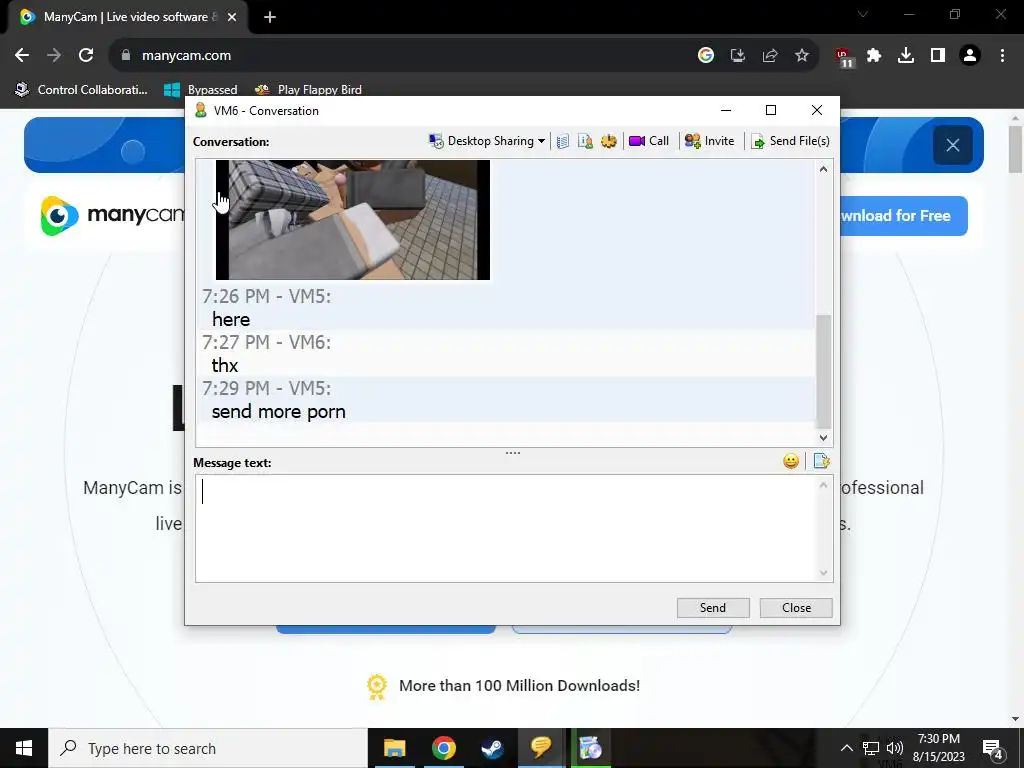Open the Chrome downloads icon
Viewport: 1024px width, 768px height.
[906, 56]
